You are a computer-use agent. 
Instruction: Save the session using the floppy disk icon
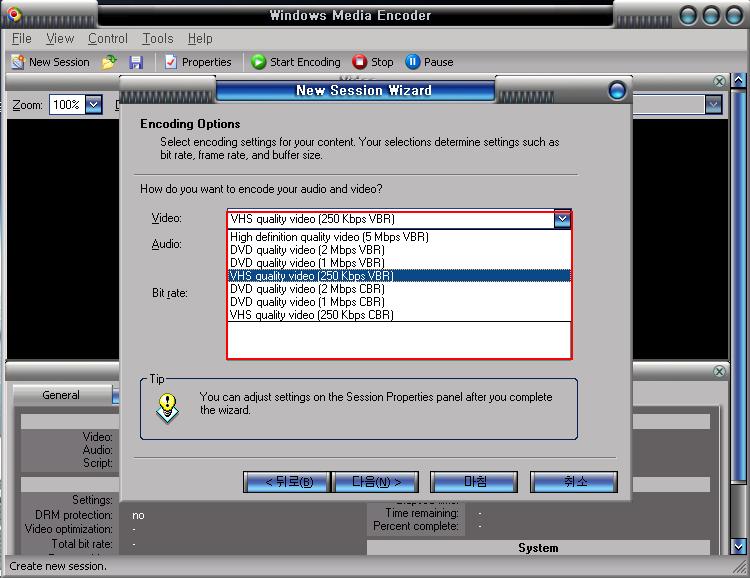pyautogui.click(x=136, y=62)
